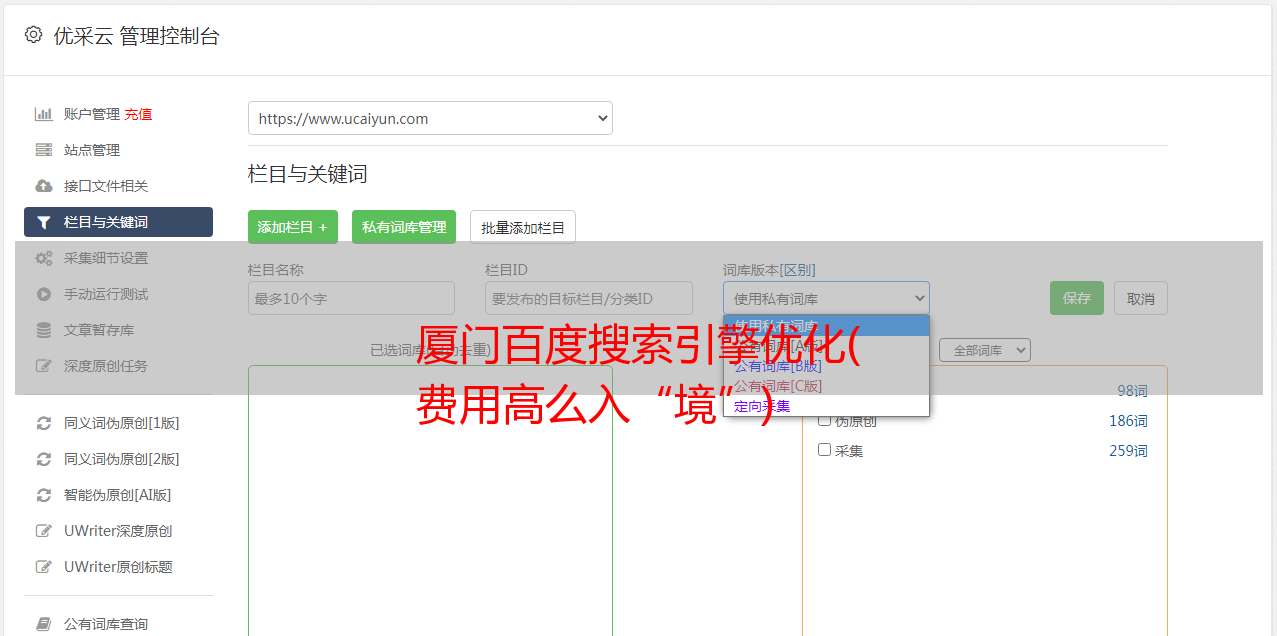Click the play circle icon for 手动运行测试
Image resolution: width=1277 pixels, height=636 pixels.
pyautogui.click(x=43, y=294)
